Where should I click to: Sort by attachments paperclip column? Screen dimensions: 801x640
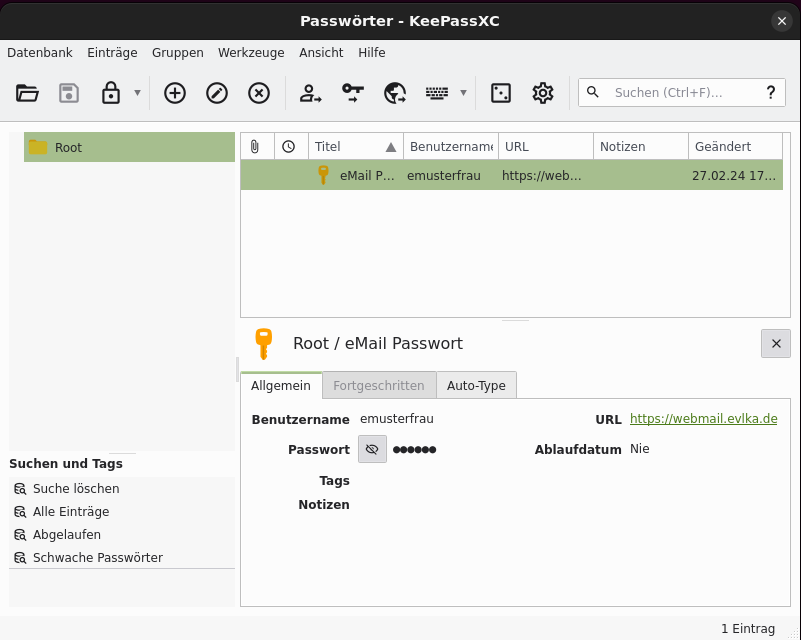coord(257,147)
